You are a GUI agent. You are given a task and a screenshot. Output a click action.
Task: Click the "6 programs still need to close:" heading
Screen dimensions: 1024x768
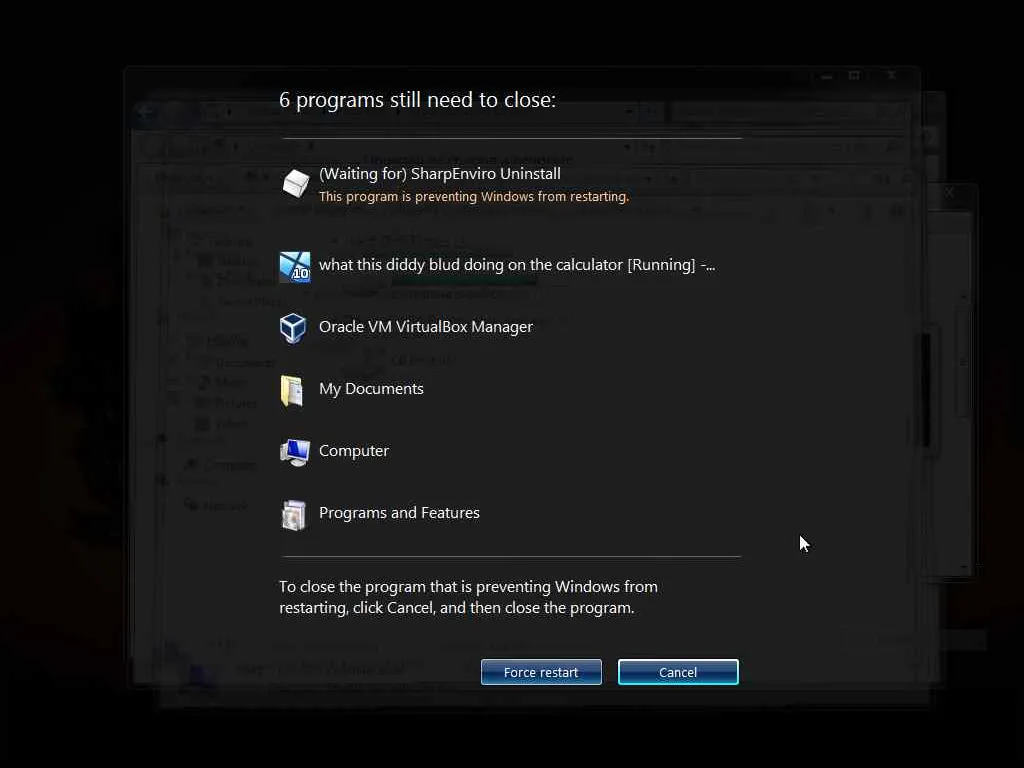[x=417, y=100]
